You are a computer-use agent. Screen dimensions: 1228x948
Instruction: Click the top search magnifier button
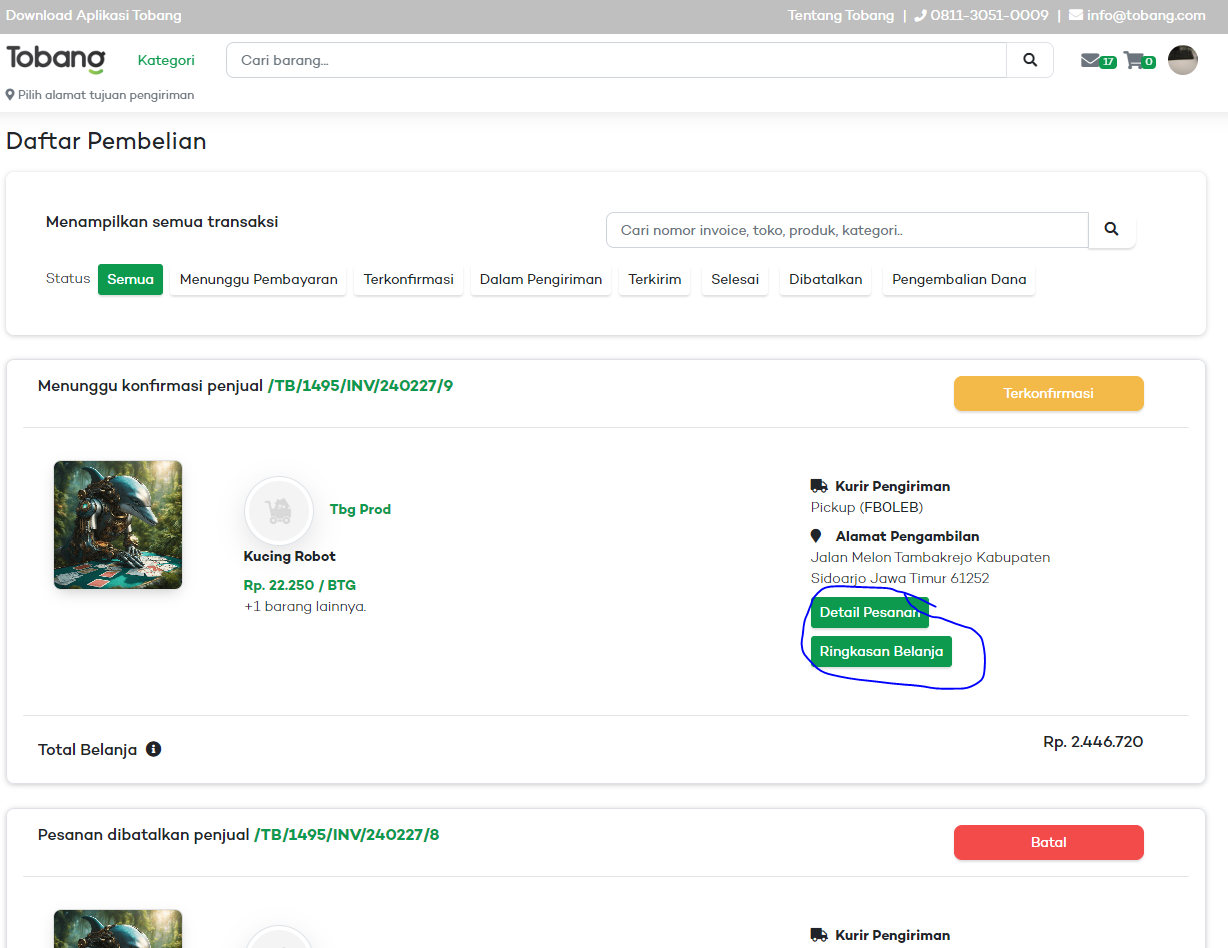tap(1030, 60)
